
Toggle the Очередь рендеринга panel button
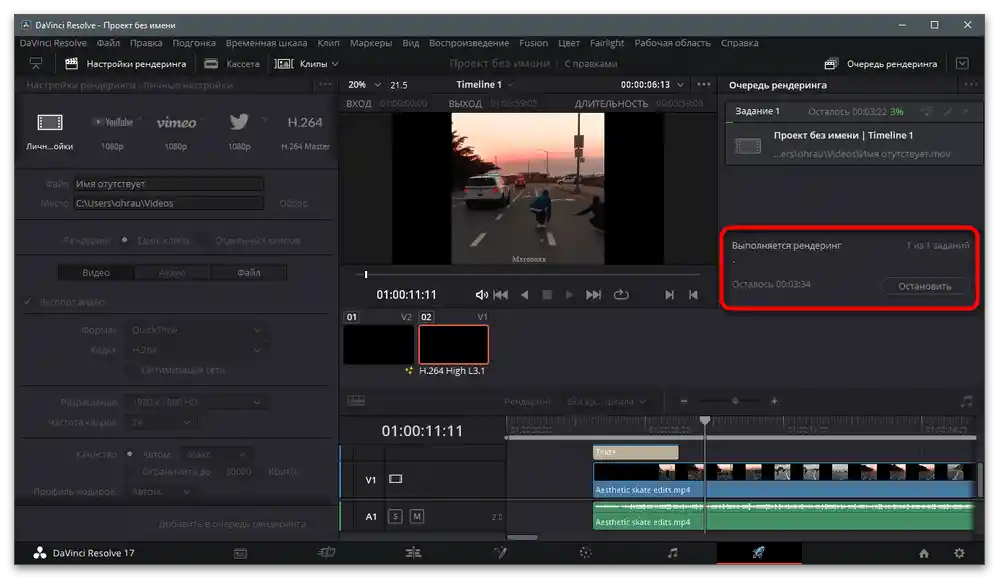click(880, 64)
